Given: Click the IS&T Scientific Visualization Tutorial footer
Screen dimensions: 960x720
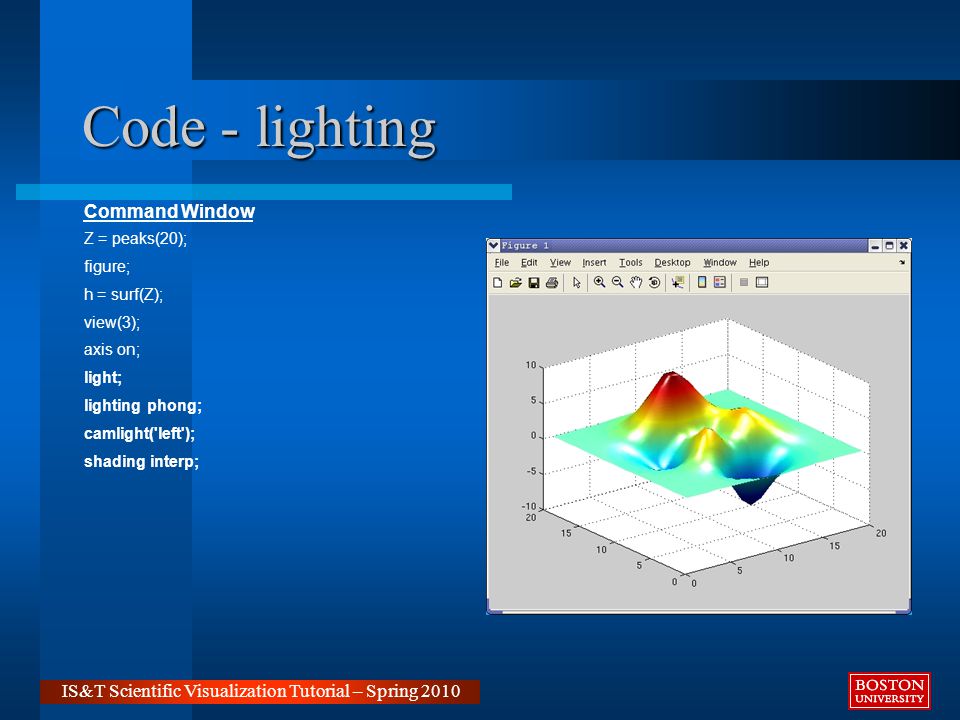Looking at the screenshot, I should click(x=260, y=691).
